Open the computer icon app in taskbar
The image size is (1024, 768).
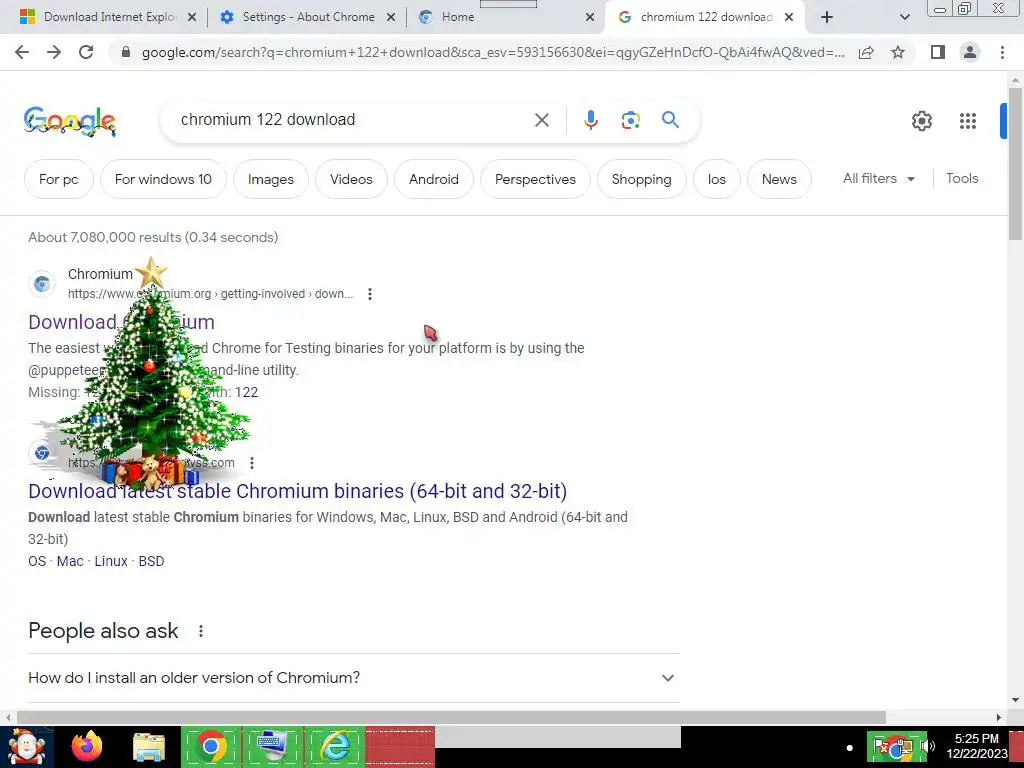[x=272, y=746]
